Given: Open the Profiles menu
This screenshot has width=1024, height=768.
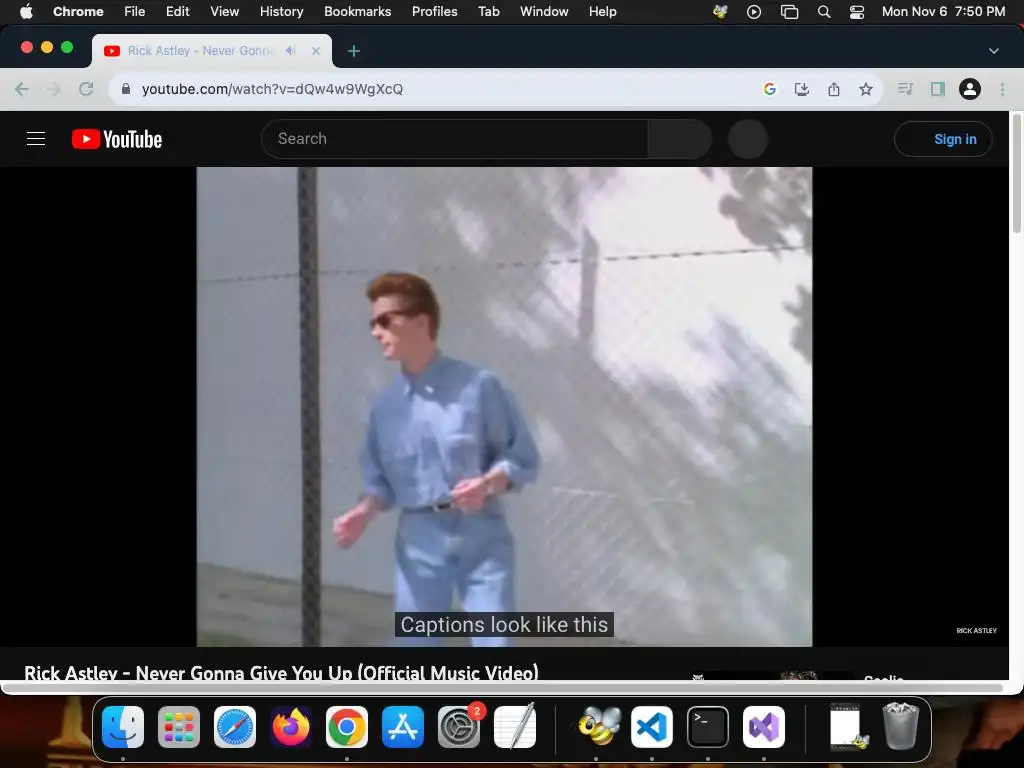Looking at the screenshot, I should (x=434, y=11).
